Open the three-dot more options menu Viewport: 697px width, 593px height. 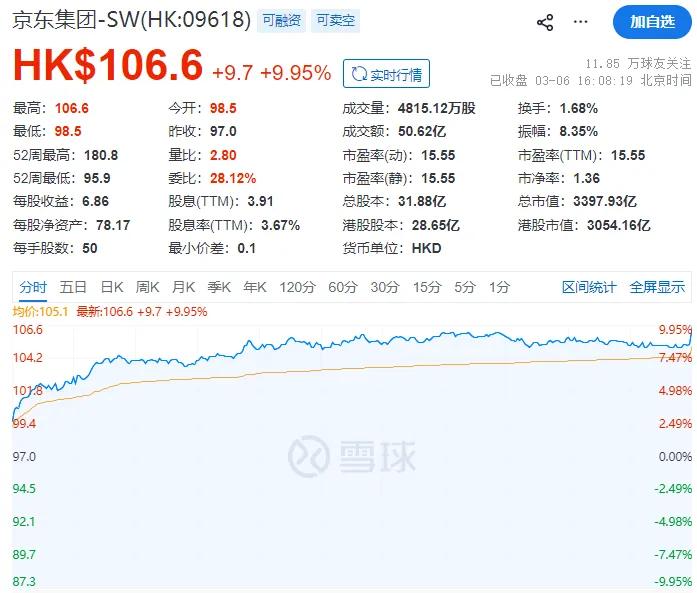click(x=580, y=22)
